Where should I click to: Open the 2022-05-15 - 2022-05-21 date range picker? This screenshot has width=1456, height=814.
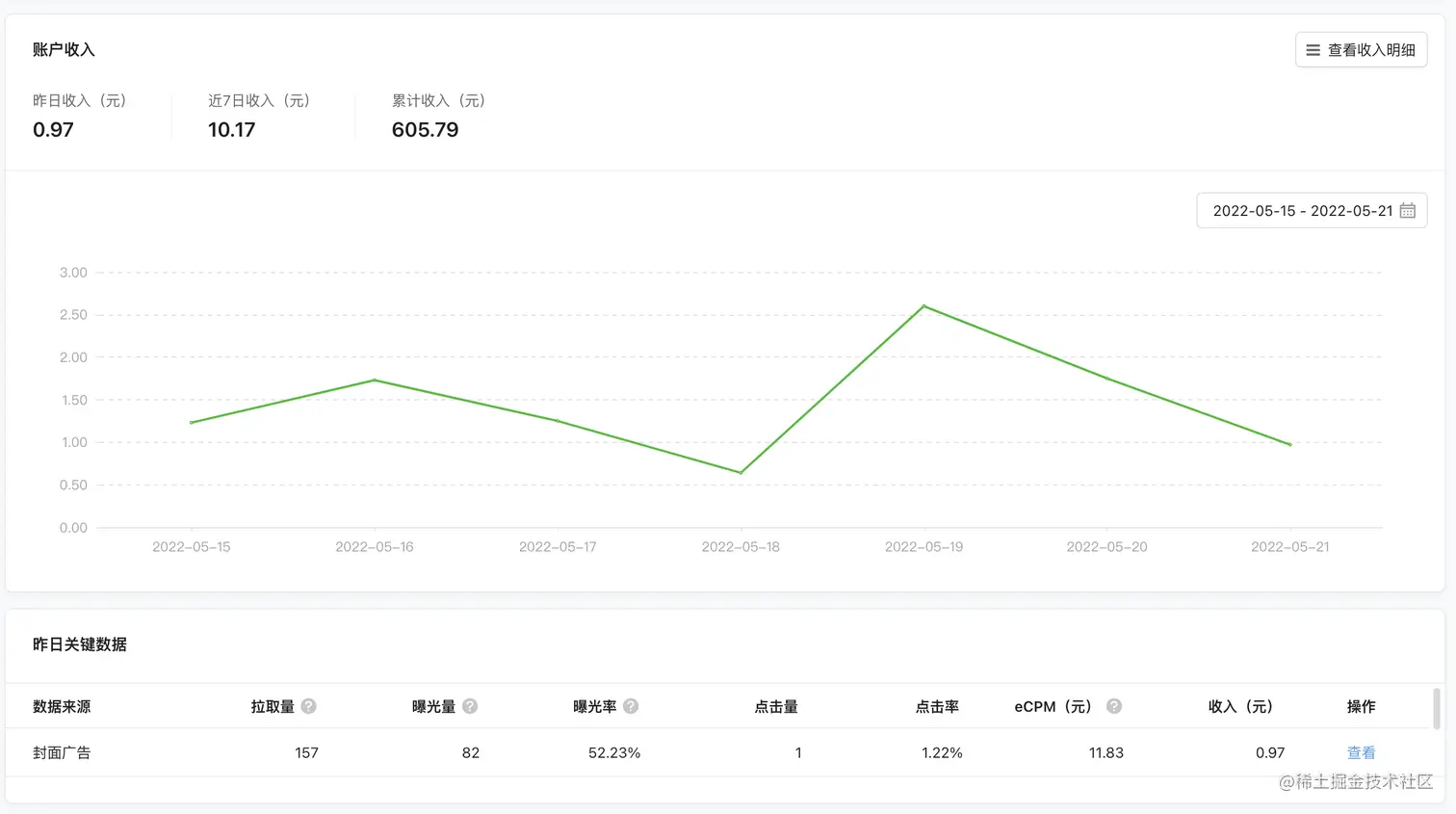click(x=1312, y=210)
